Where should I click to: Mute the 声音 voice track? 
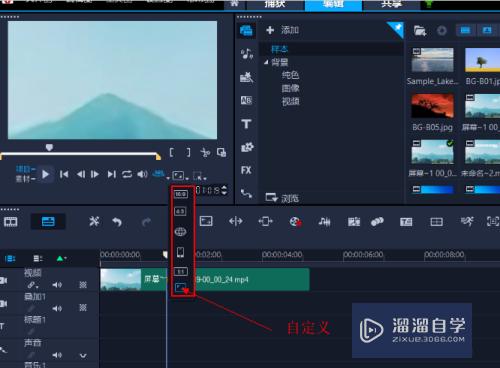(57, 355)
